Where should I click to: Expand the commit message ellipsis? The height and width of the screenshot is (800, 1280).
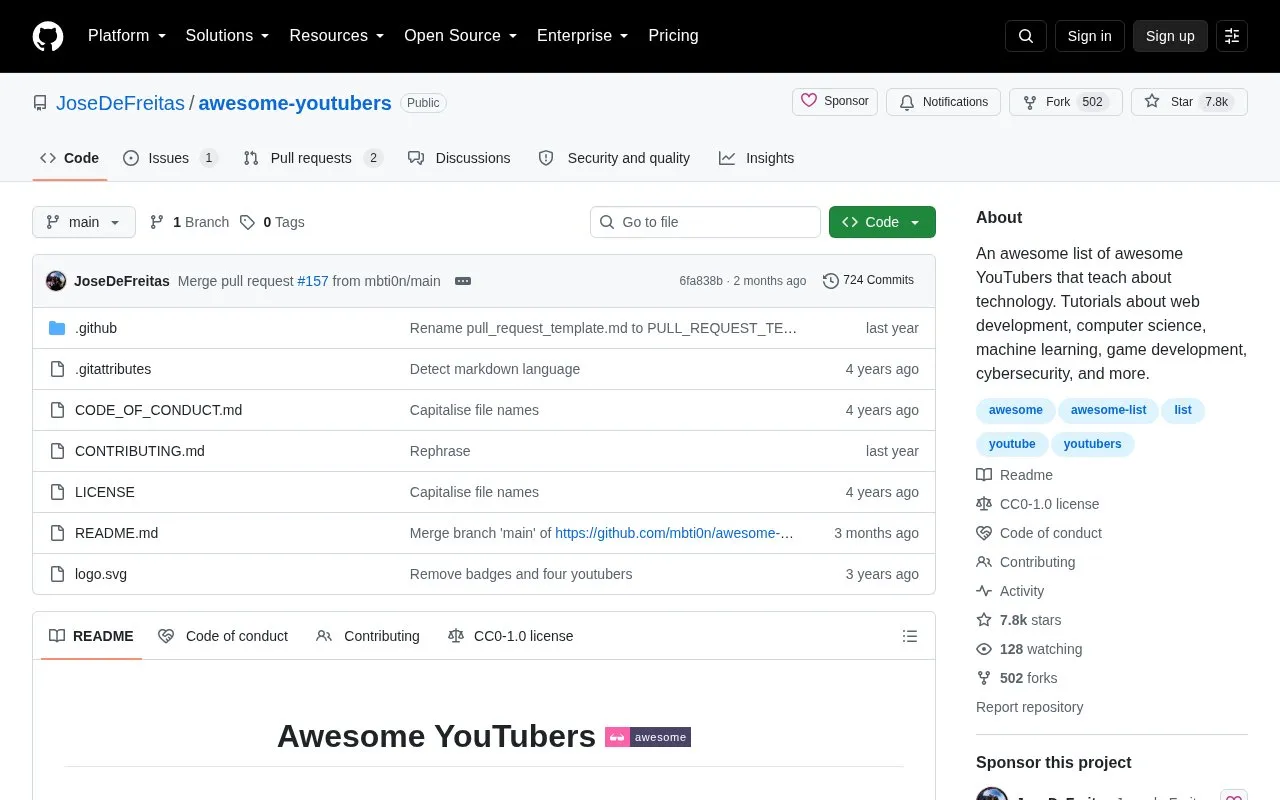[463, 281]
